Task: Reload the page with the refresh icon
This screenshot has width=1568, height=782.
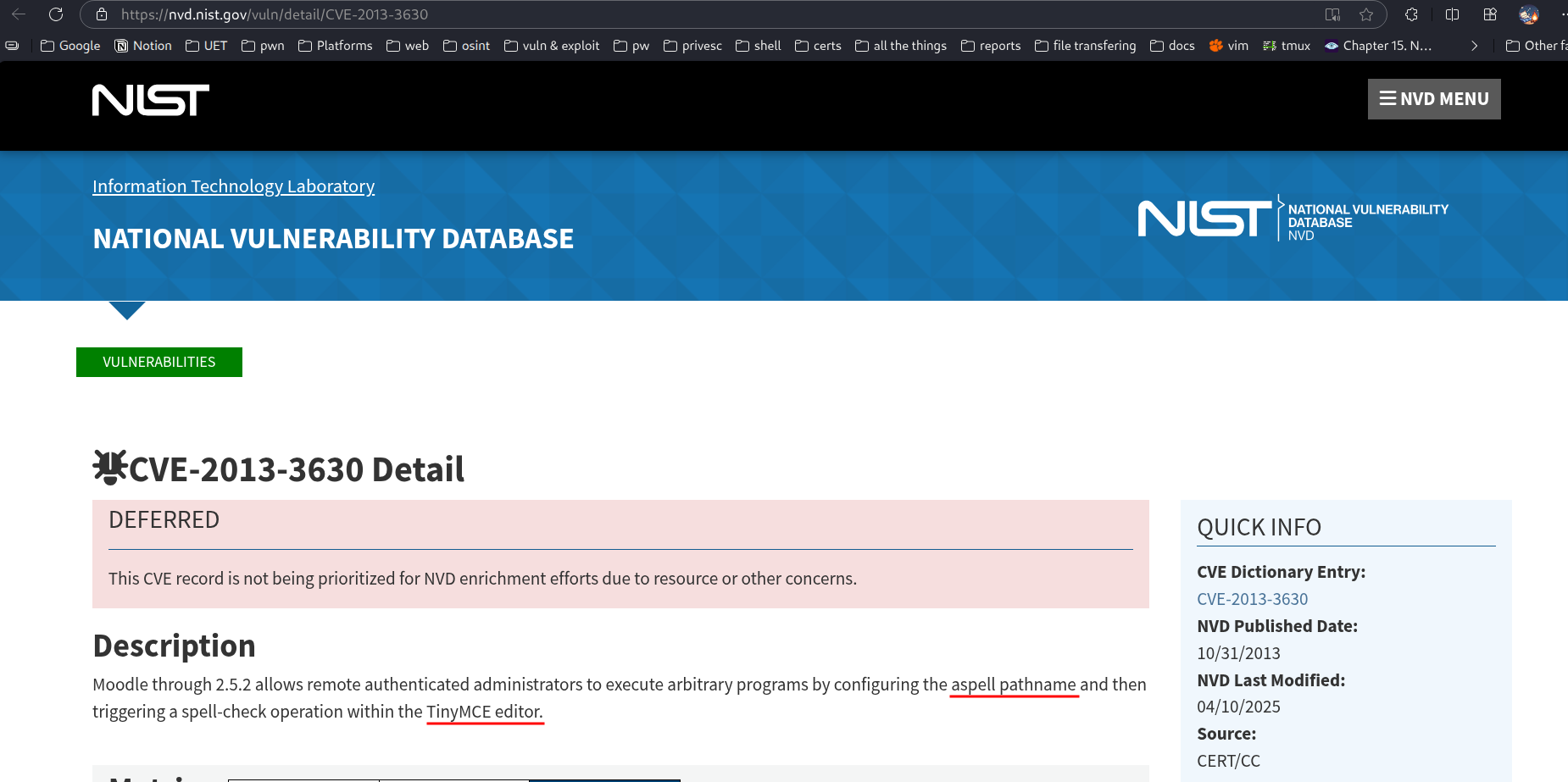Action: pos(56,14)
